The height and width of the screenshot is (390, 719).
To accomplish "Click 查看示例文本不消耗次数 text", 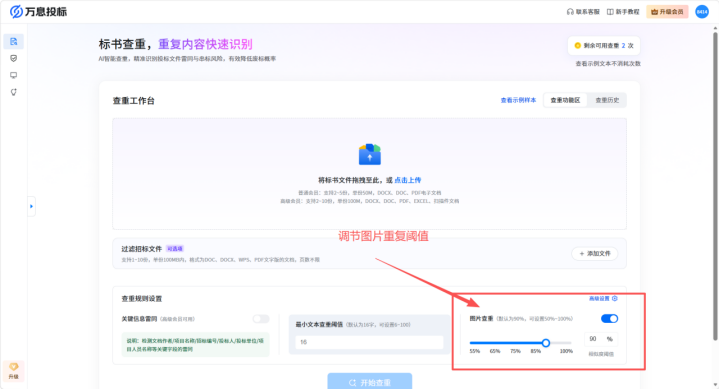I will 608,64.
